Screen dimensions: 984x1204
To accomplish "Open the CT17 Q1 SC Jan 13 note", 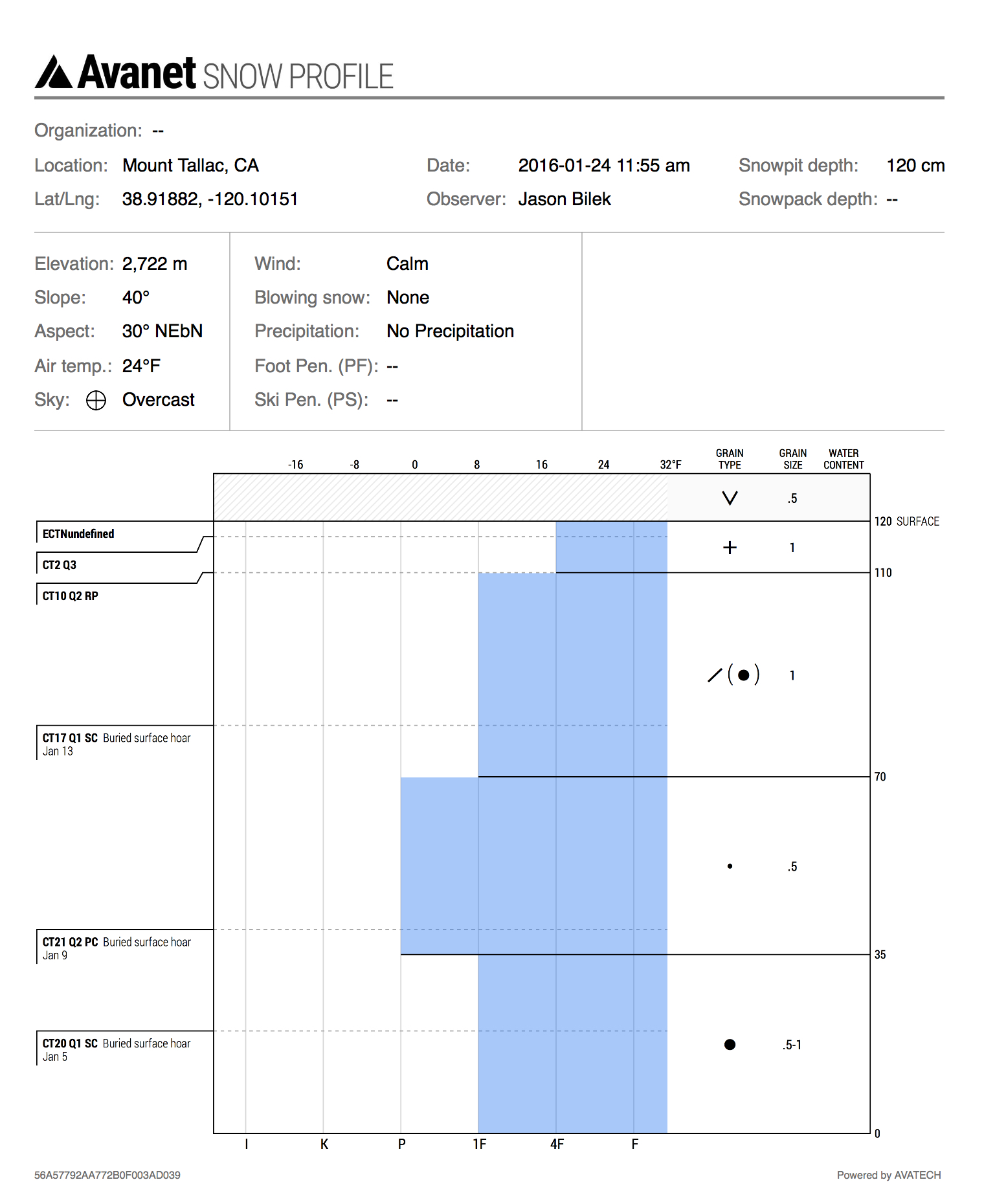I will click(x=117, y=744).
